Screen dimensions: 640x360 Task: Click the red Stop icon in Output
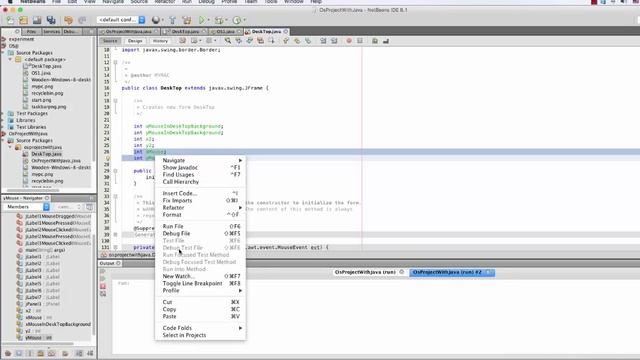pos(103,287)
